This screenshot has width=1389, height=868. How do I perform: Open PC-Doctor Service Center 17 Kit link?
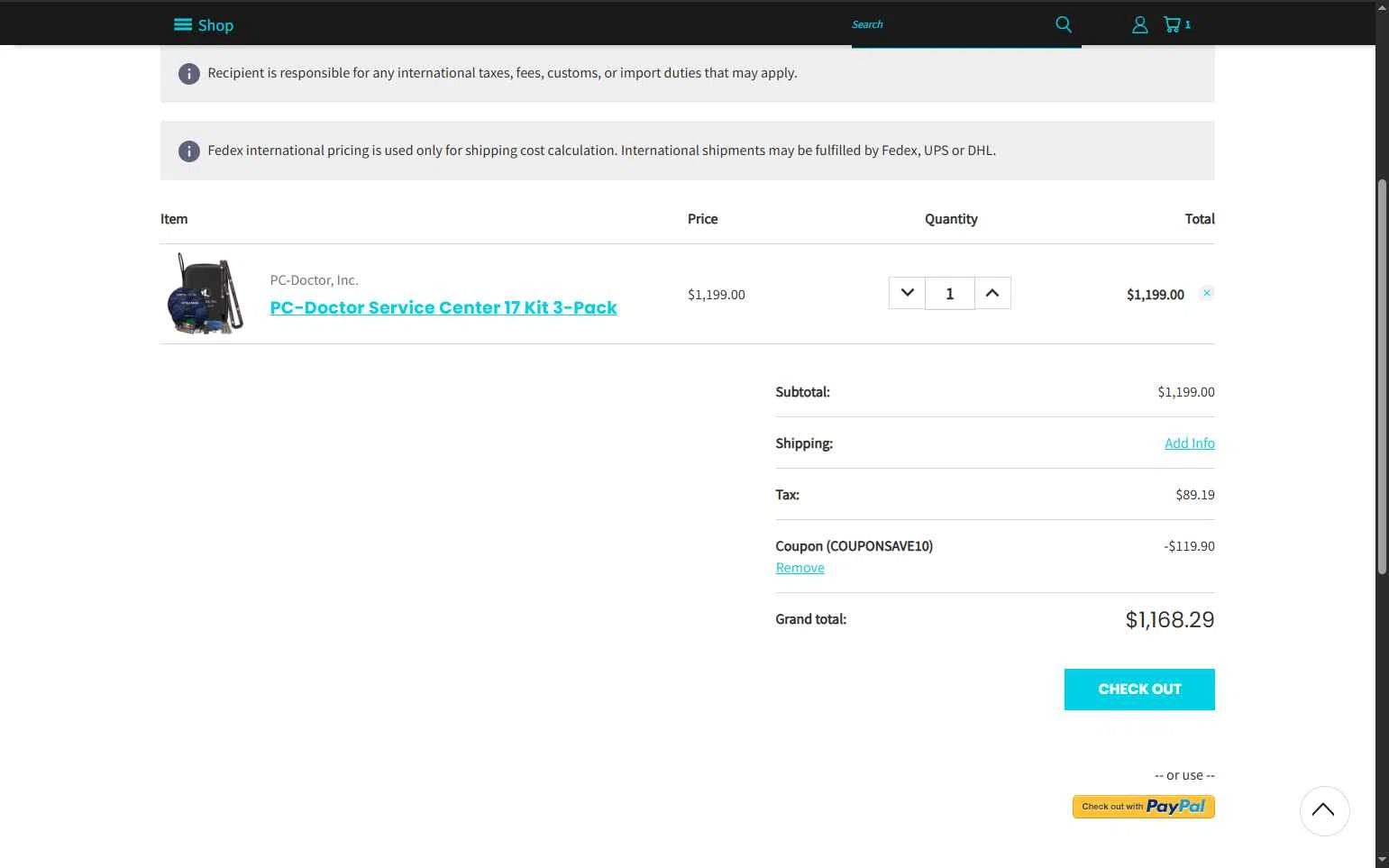point(443,307)
